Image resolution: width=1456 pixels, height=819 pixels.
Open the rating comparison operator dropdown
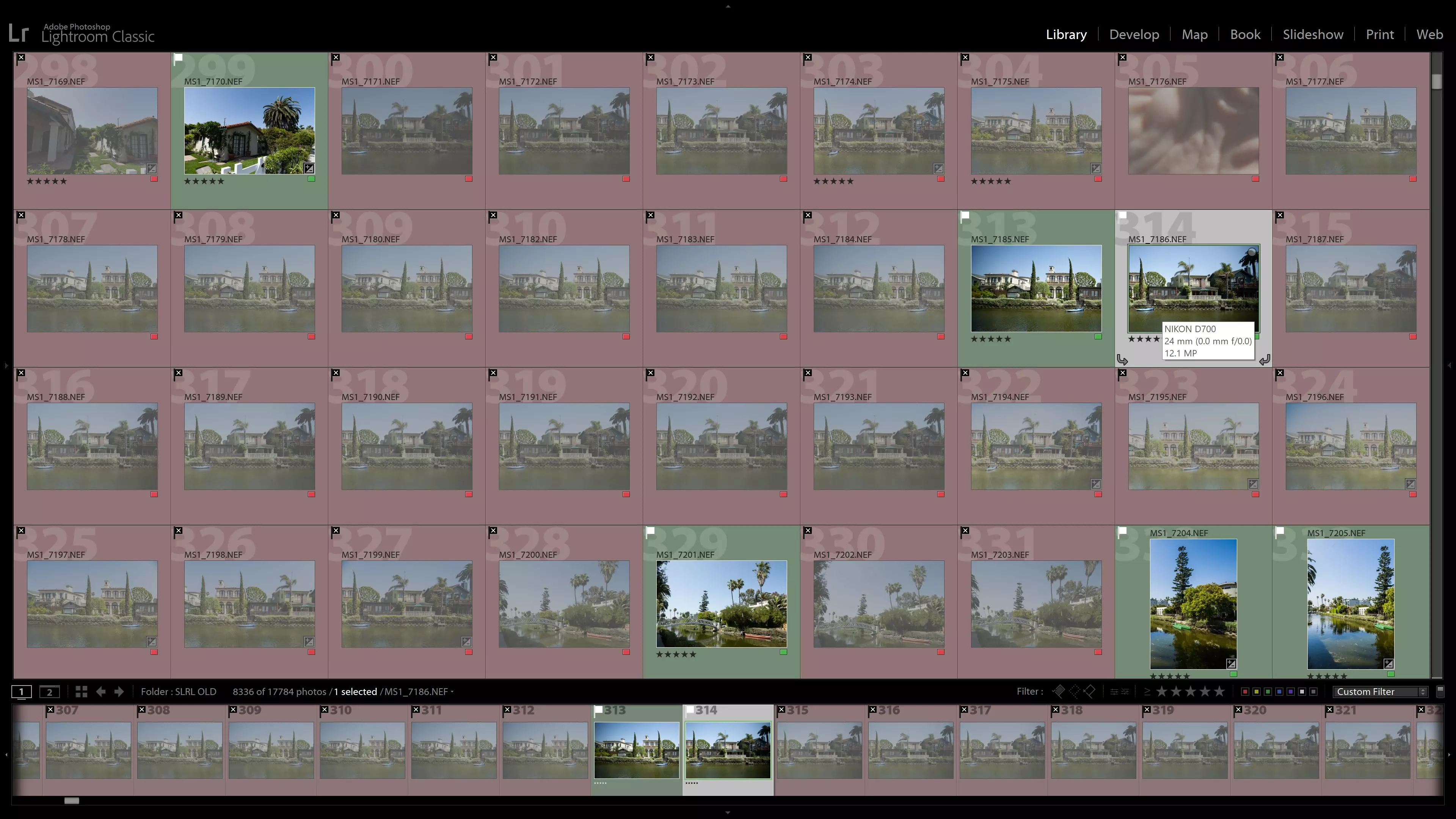point(1147,692)
